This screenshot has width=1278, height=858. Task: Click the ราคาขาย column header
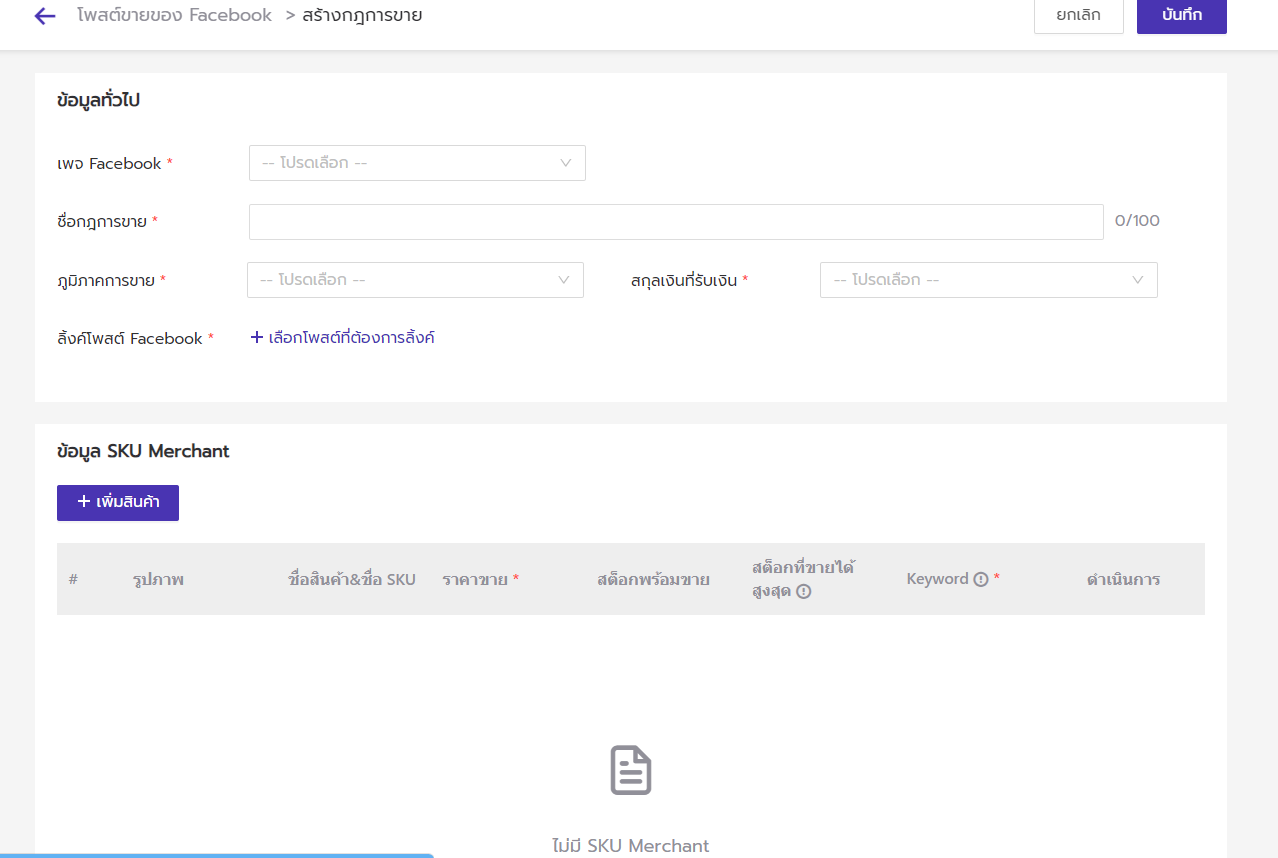click(x=475, y=579)
